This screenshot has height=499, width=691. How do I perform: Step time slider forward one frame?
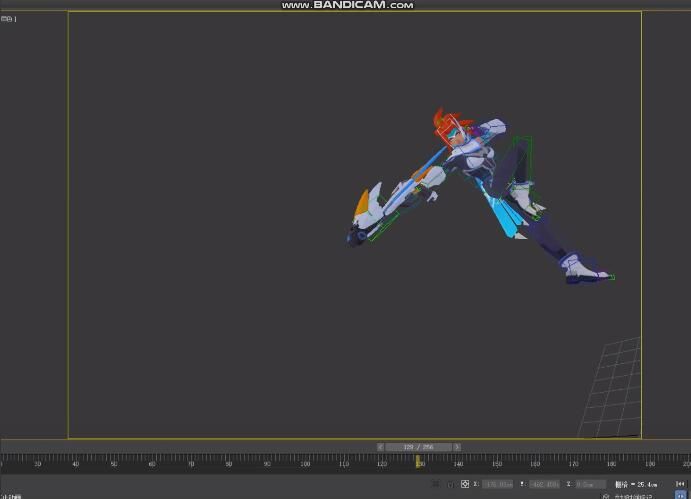coord(457,447)
